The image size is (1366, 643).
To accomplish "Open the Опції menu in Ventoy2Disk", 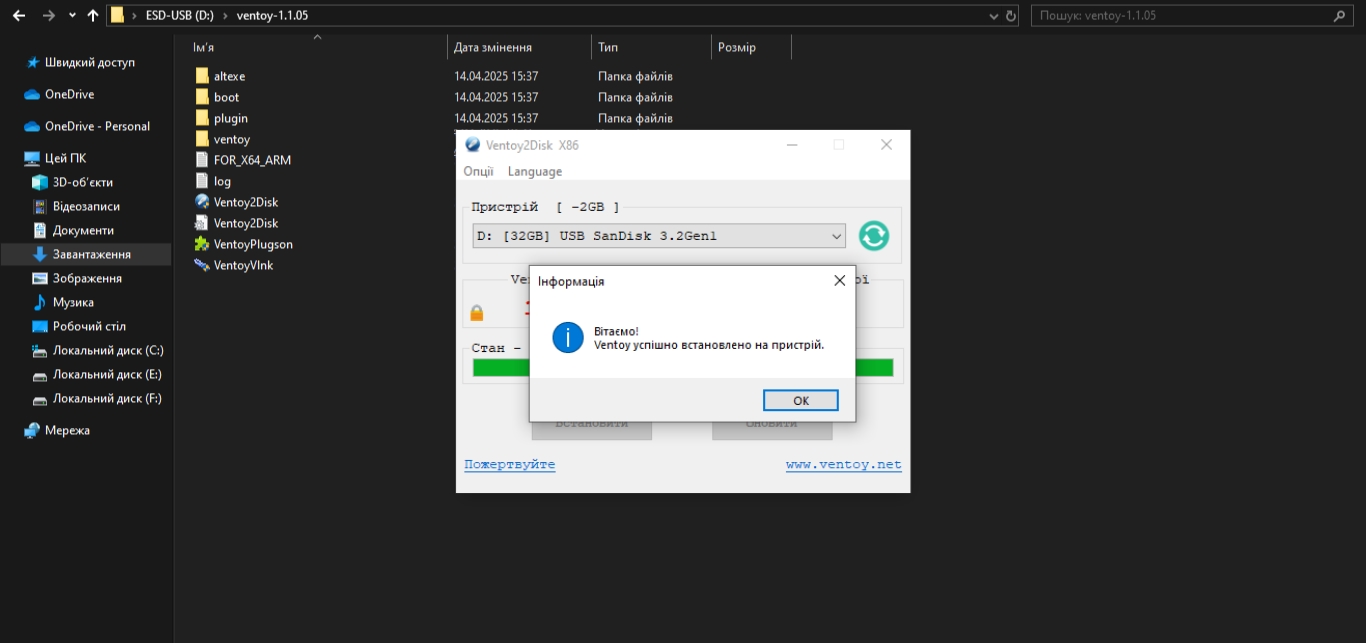I will tap(478, 171).
